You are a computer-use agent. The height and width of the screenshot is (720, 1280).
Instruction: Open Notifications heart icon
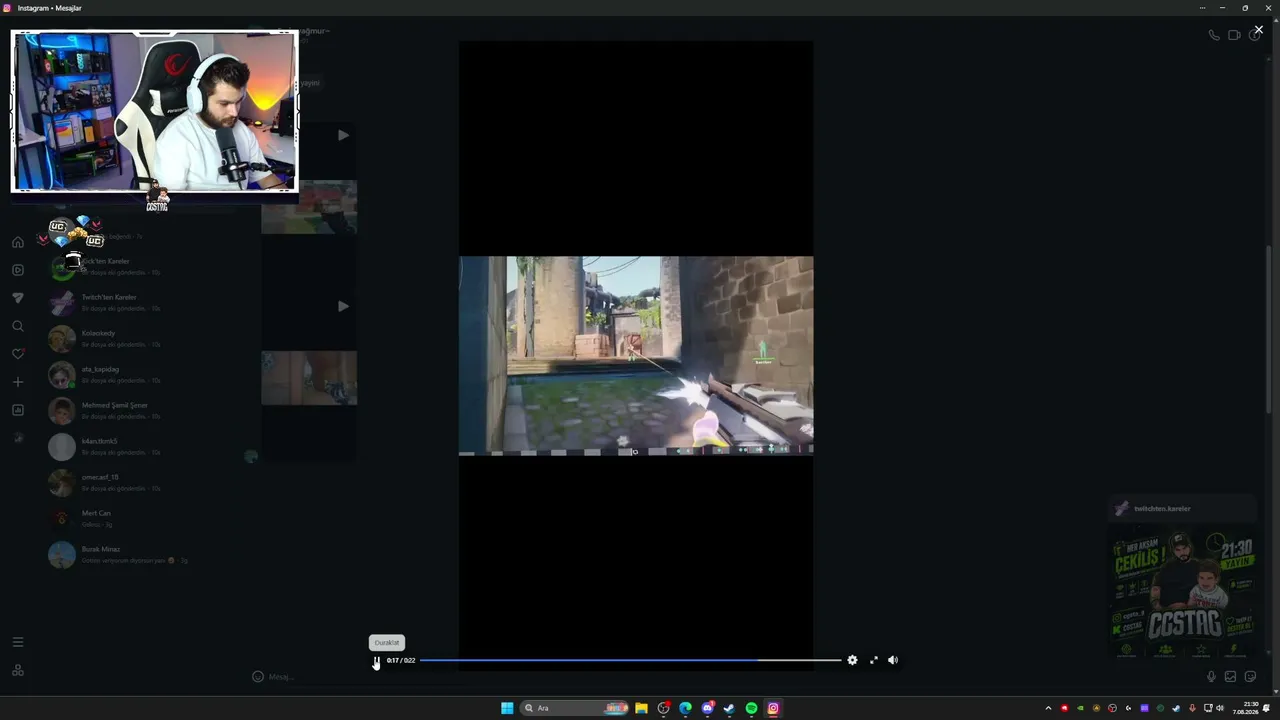pos(18,354)
